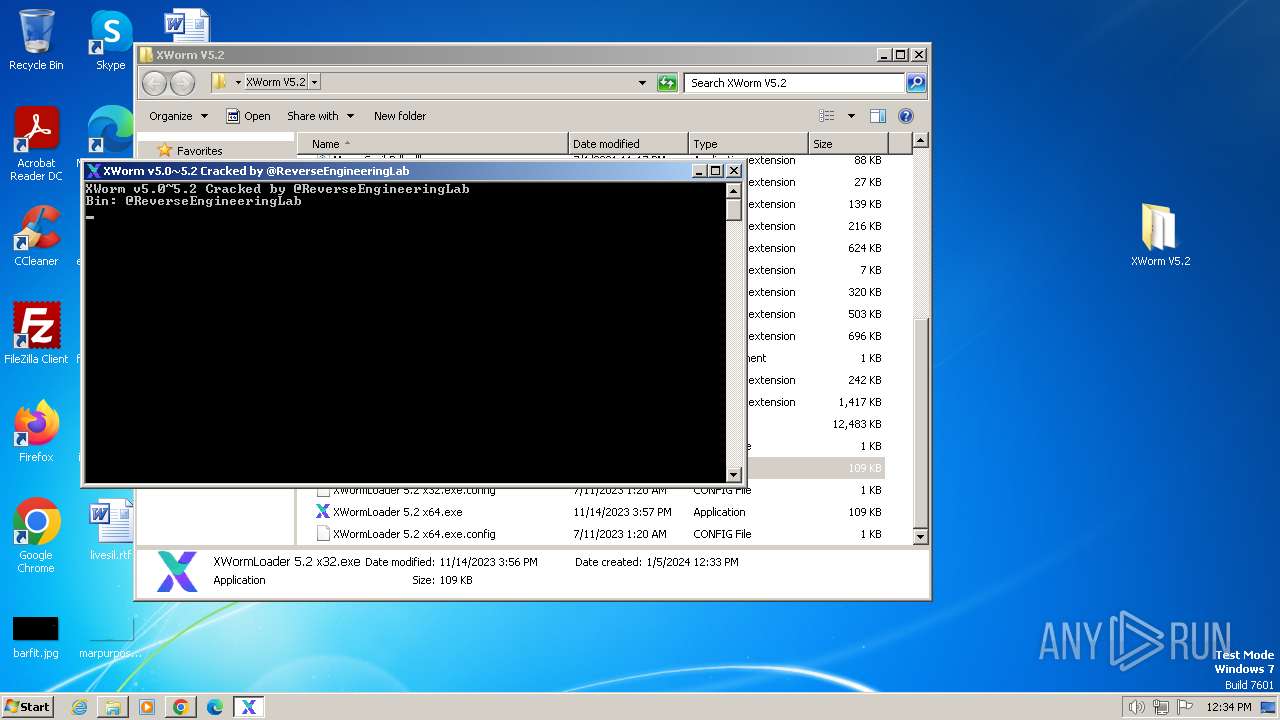
Task: Click the 12,483 KB size cell
Action: (857, 424)
